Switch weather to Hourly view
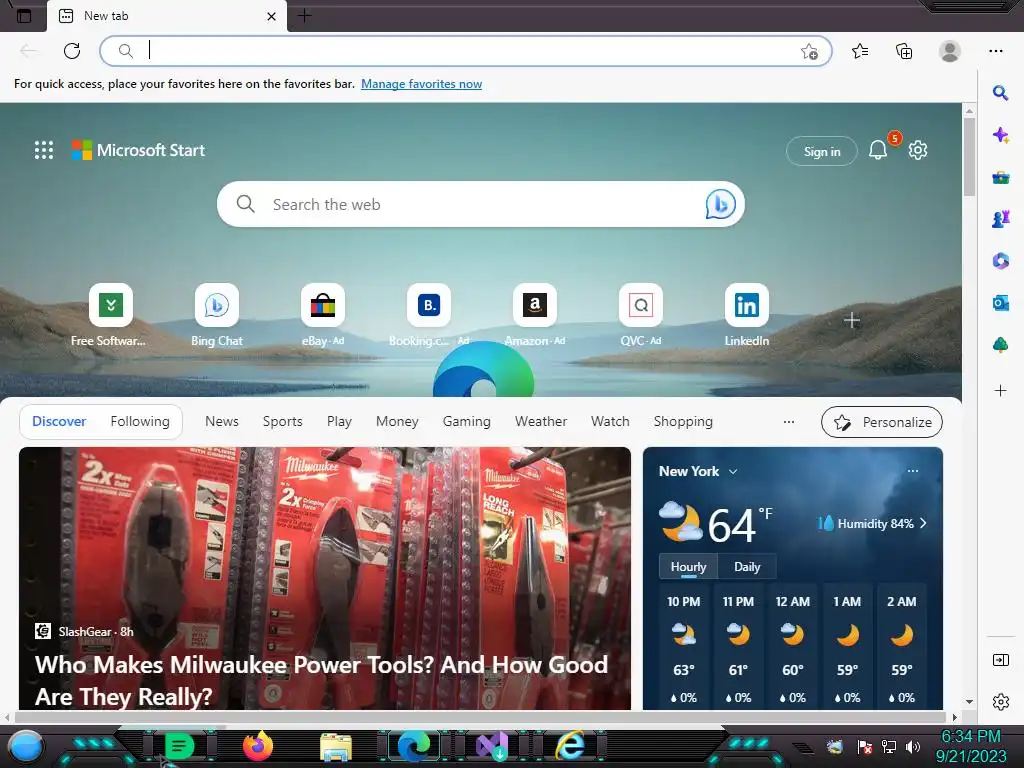The image size is (1024, 768). [x=688, y=567]
